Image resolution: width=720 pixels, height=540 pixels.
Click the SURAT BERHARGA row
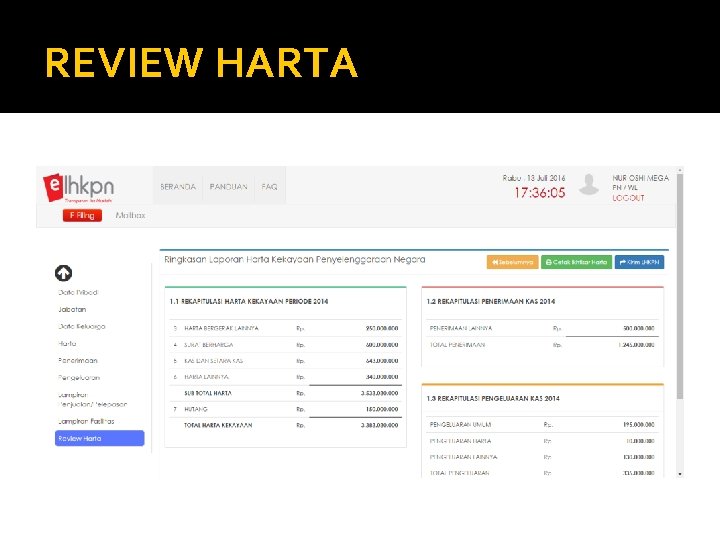click(286, 345)
